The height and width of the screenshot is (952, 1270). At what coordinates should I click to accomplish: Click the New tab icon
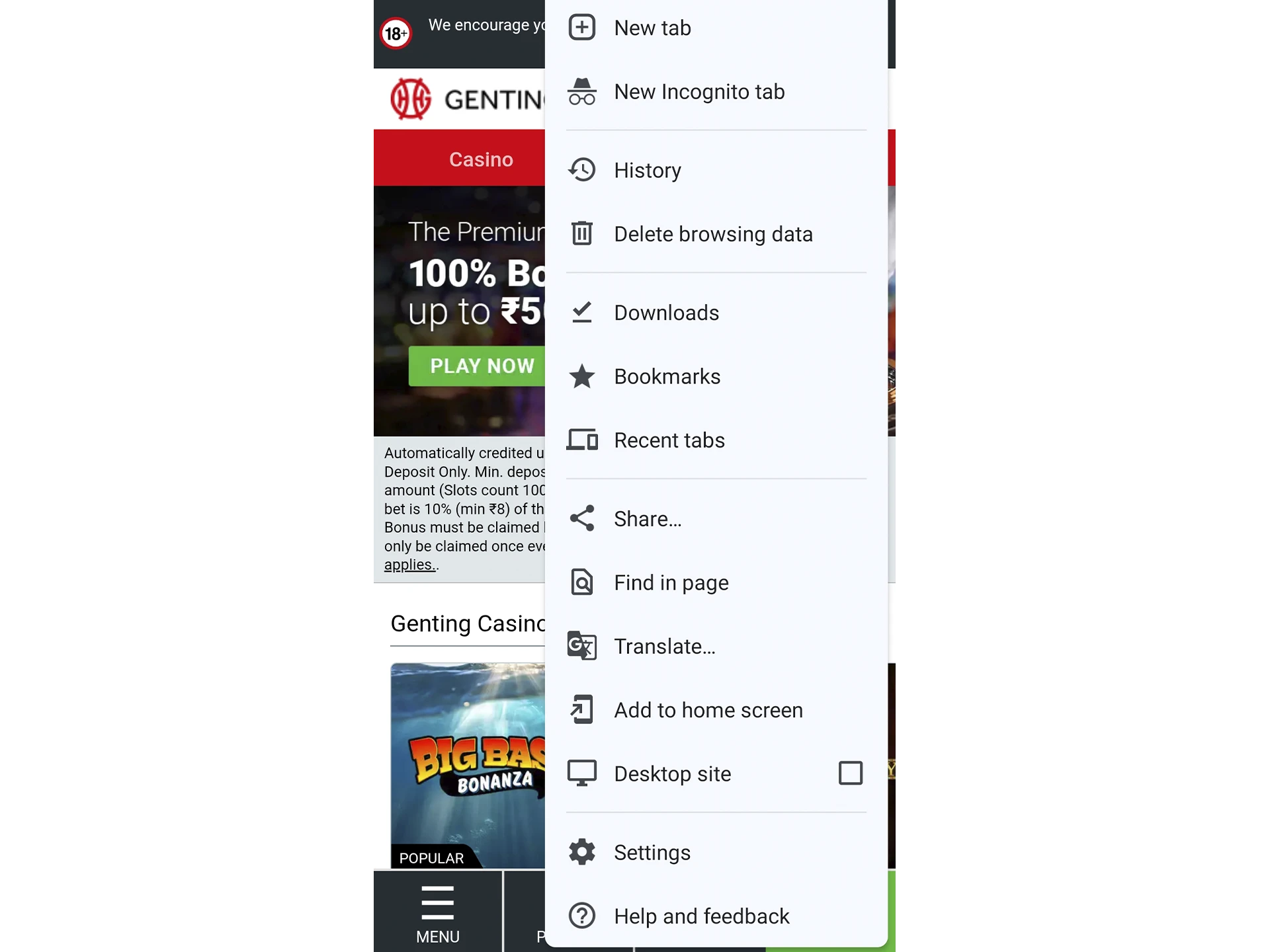pos(582,27)
